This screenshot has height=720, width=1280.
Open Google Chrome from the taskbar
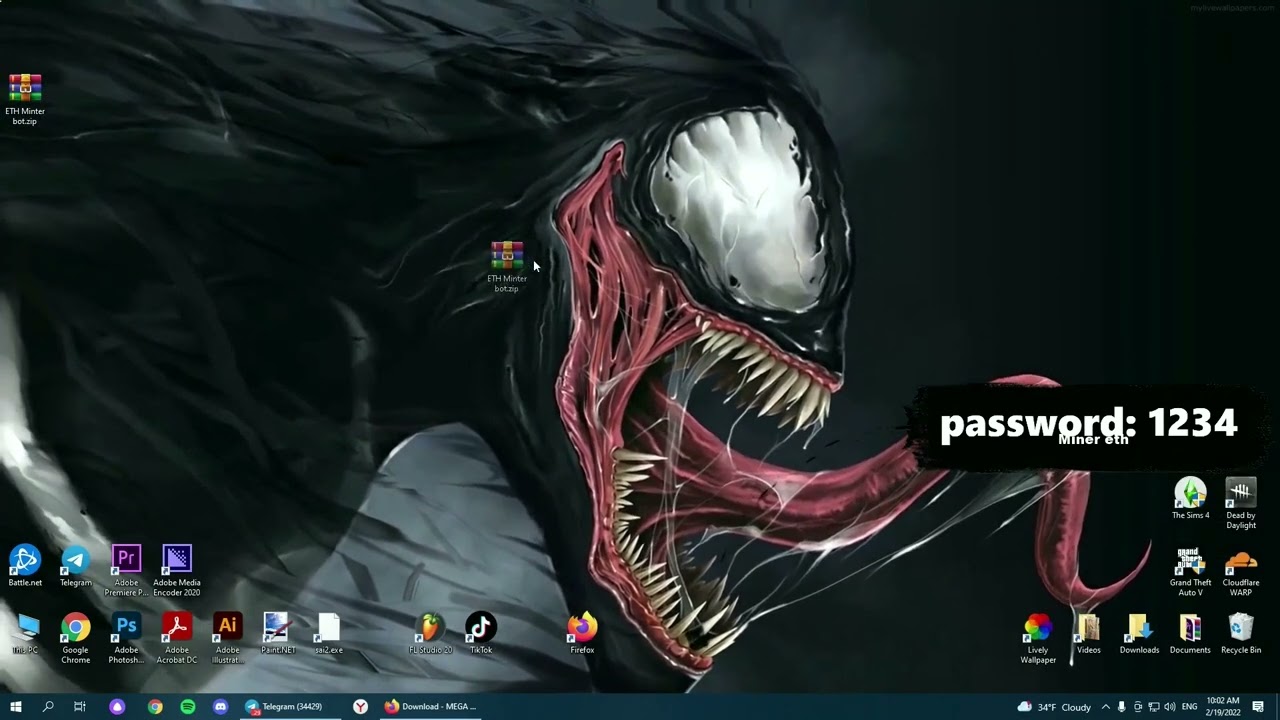click(x=155, y=706)
